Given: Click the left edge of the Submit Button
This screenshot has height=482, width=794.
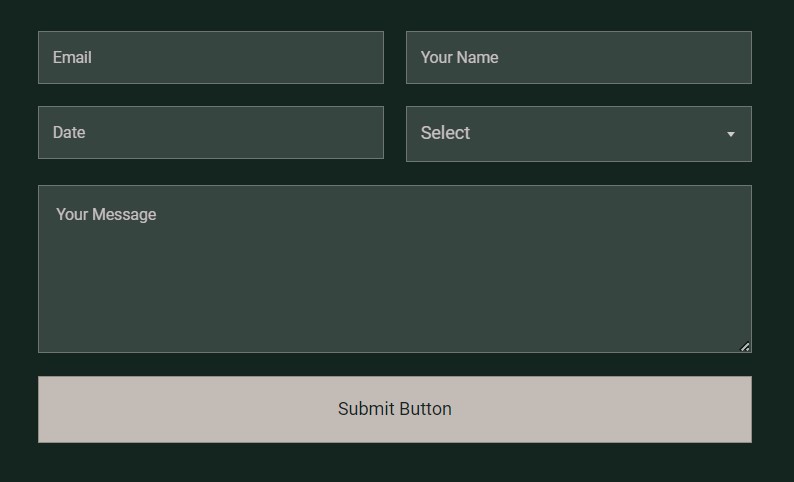Looking at the screenshot, I should (x=52, y=409).
